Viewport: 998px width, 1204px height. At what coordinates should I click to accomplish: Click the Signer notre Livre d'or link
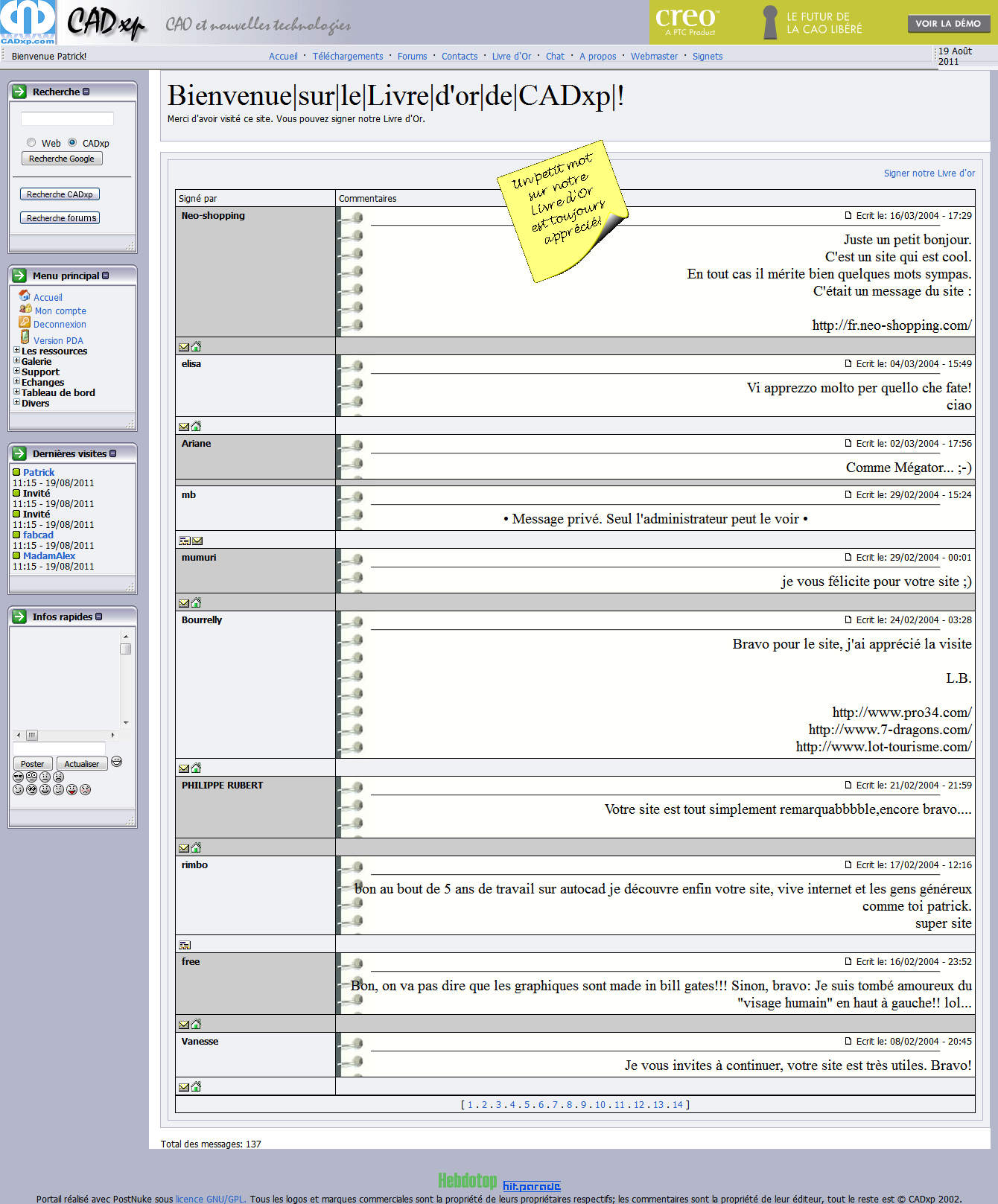pos(929,173)
